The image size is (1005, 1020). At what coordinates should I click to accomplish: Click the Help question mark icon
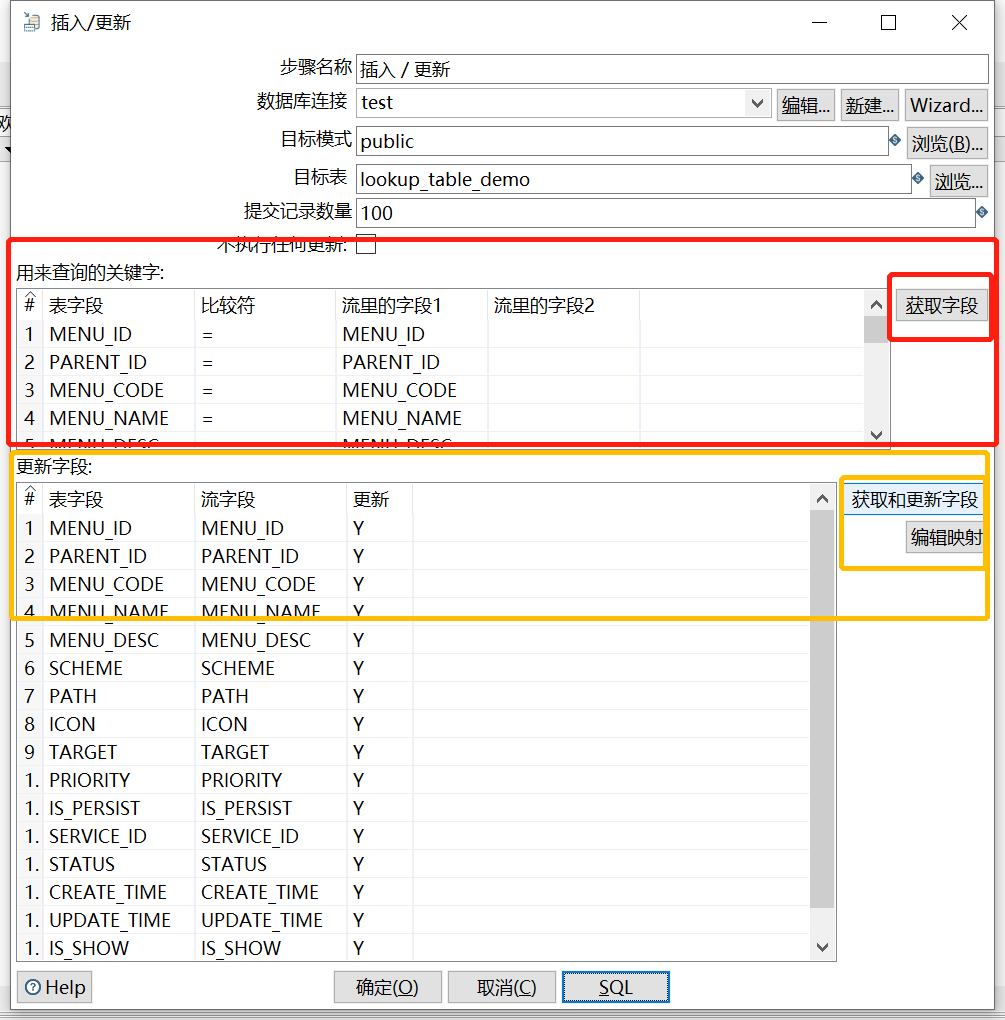click(36, 987)
